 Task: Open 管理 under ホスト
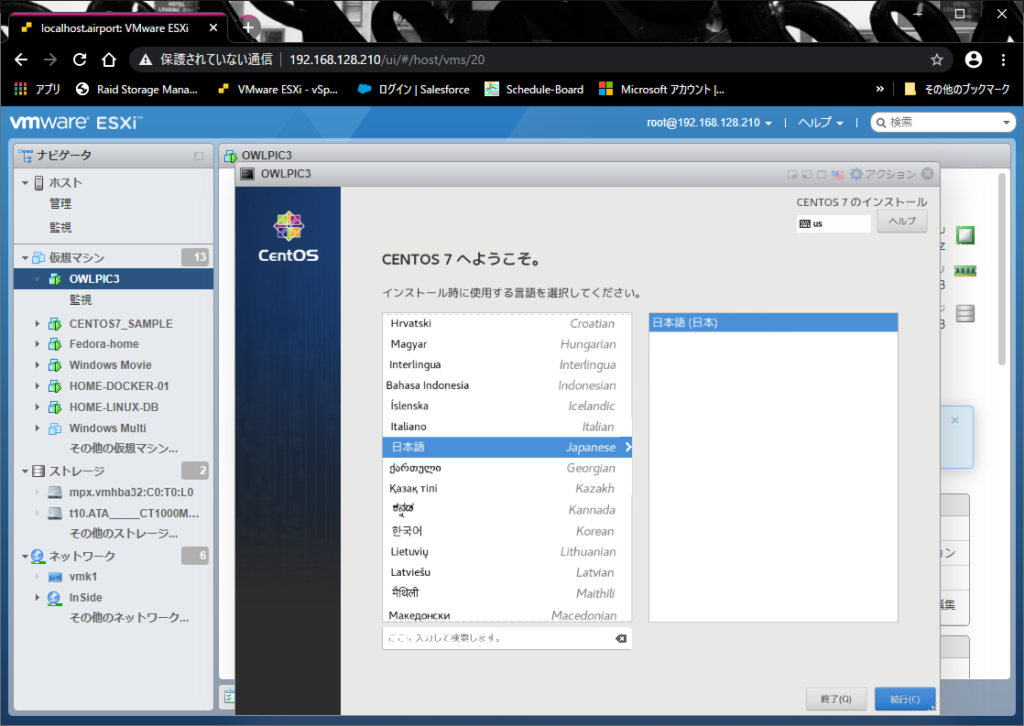point(61,204)
